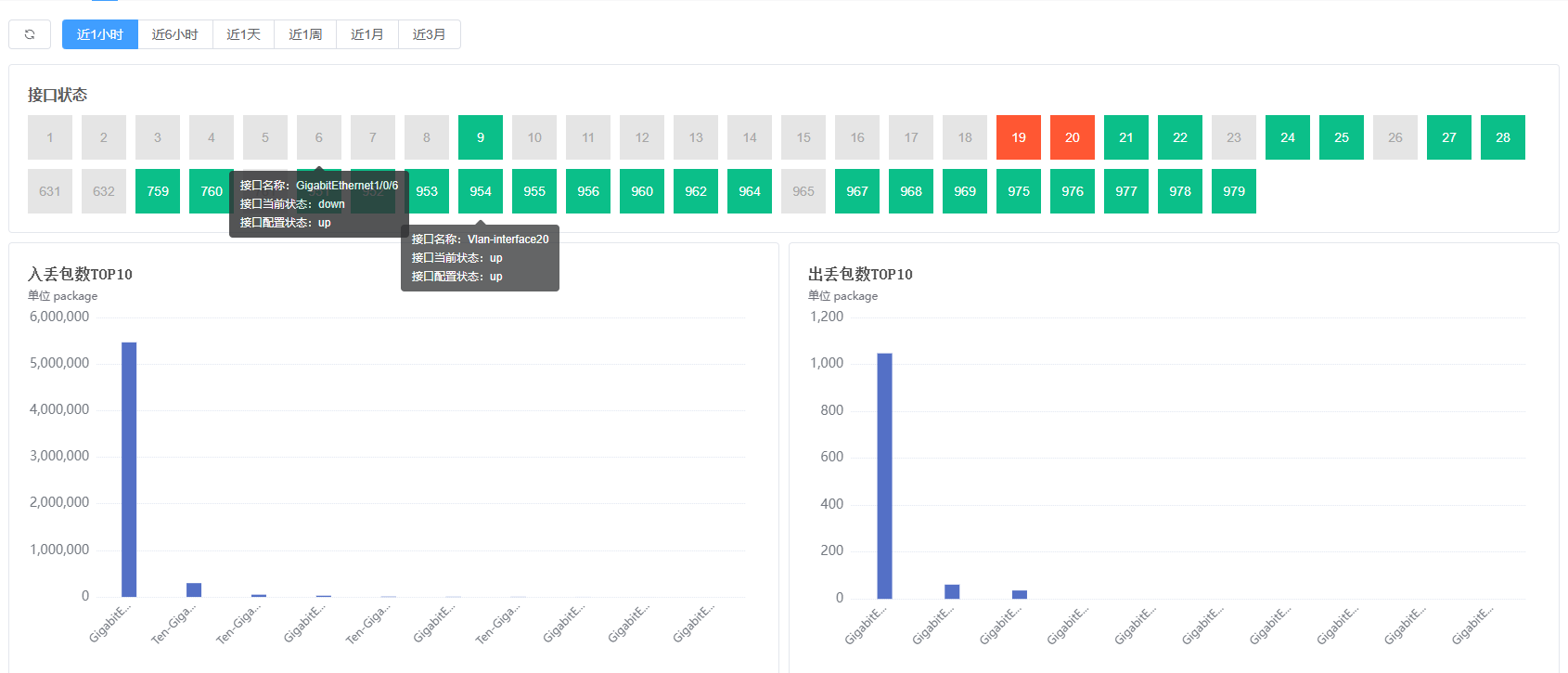Click green interface block 759
1568x673 pixels.
[158, 191]
